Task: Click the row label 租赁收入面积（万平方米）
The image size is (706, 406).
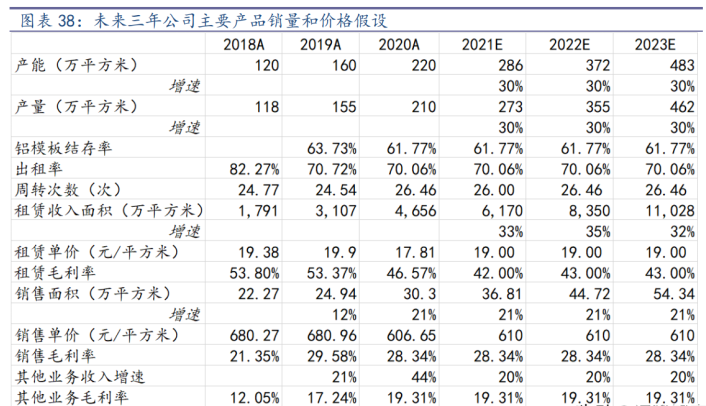Action: (x=109, y=210)
